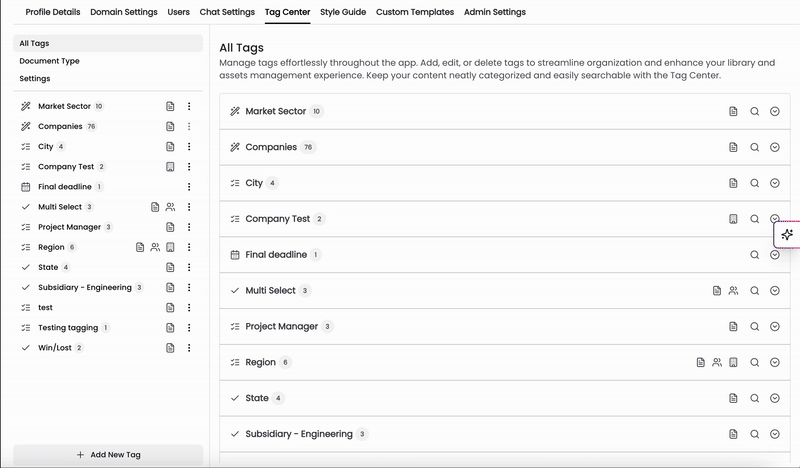The width and height of the screenshot is (800, 468).
Task: Click users icon on Multi Select main row
Action: (x=733, y=290)
